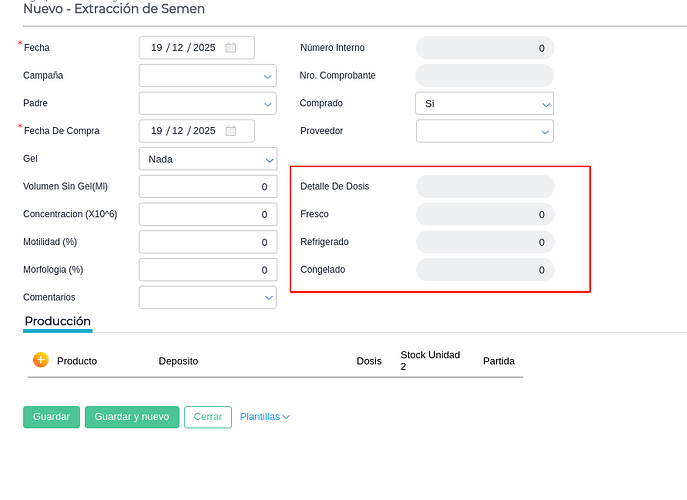Viewport: 687px width, 500px height.
Task: Focus the Concentracion input field
Action: (x=207, y=214)
